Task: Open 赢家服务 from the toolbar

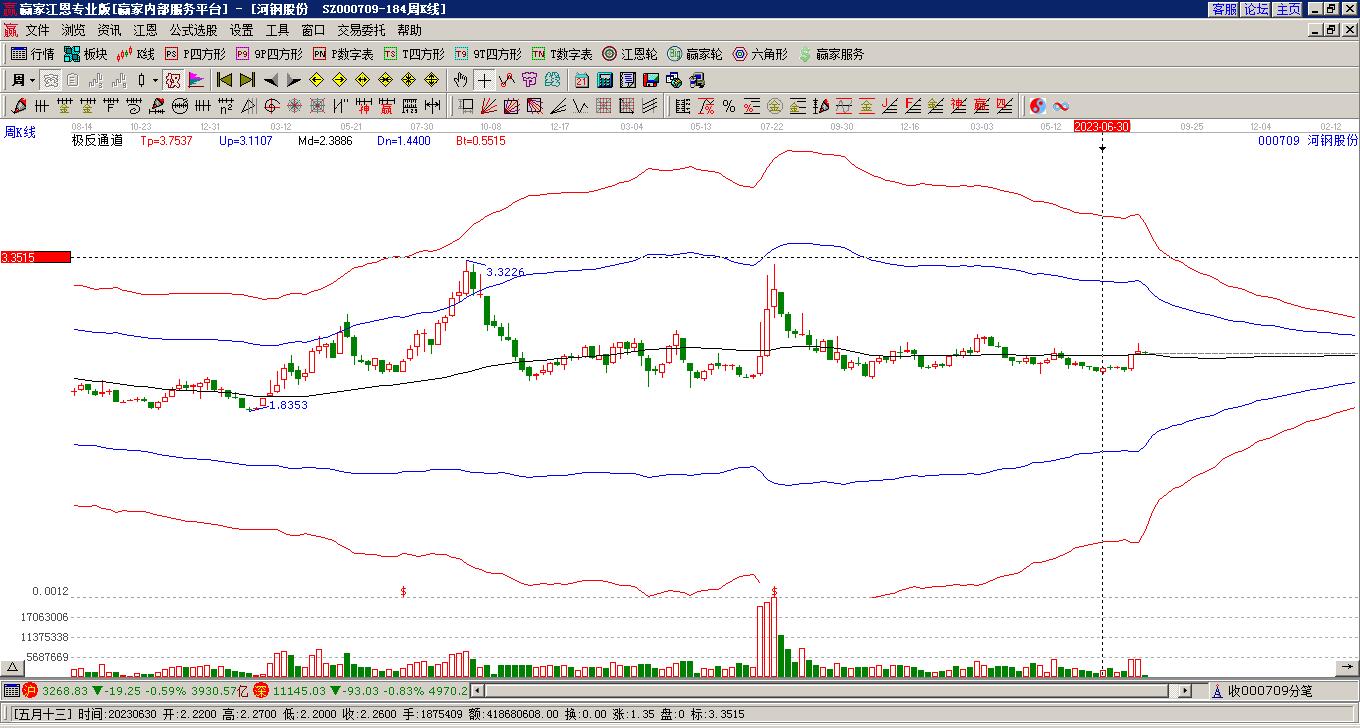Action: click(x=831, y=54)
